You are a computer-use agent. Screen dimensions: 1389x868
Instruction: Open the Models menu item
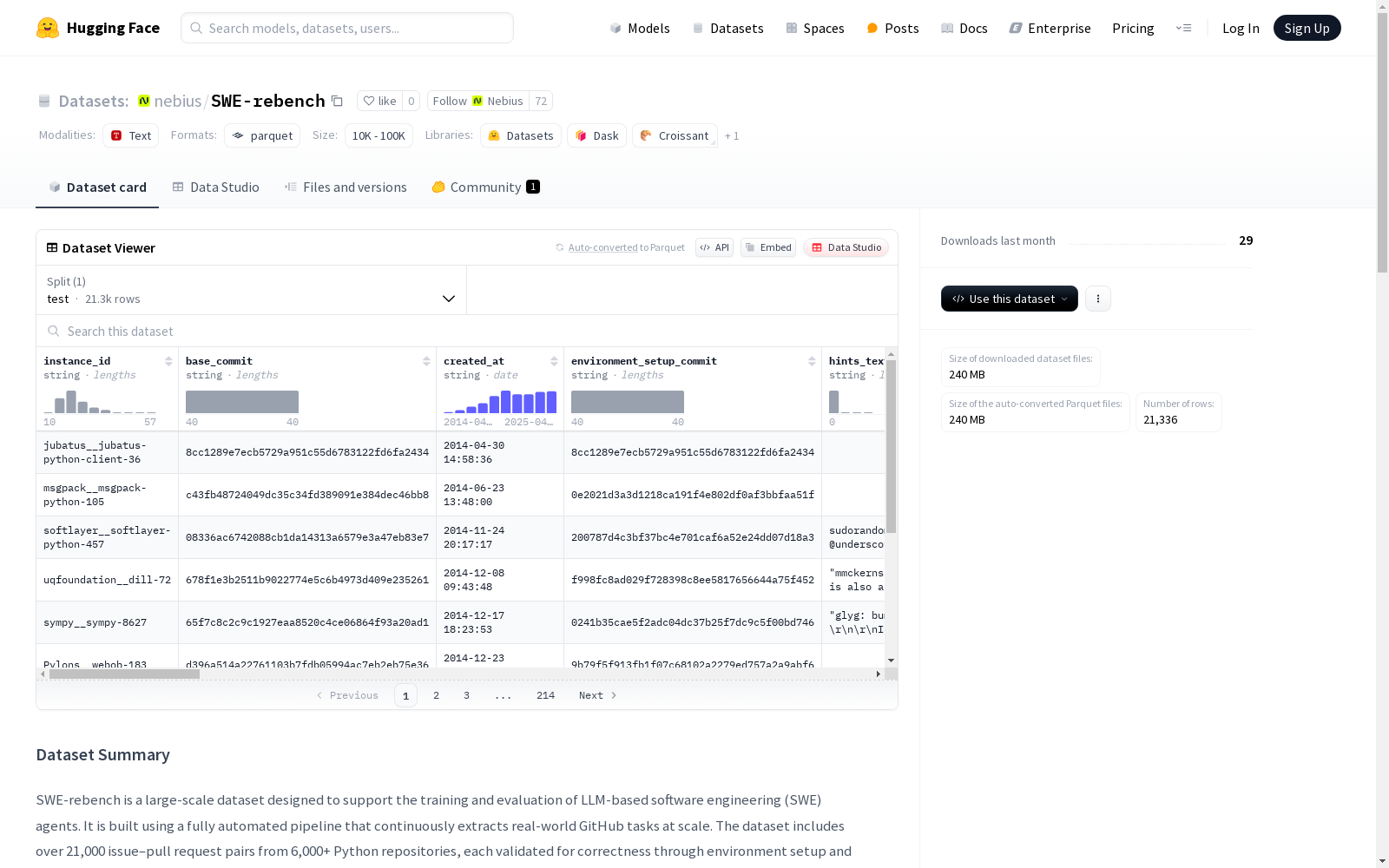tap(640, 28)
